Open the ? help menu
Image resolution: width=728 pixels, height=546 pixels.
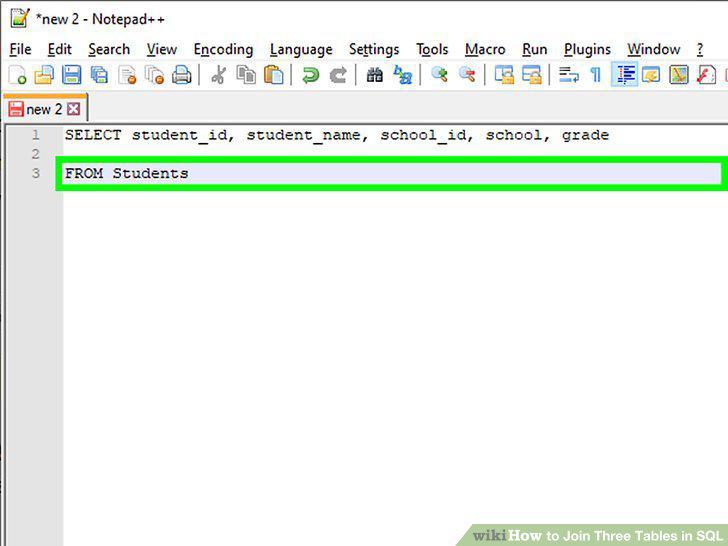click(700, 49)
